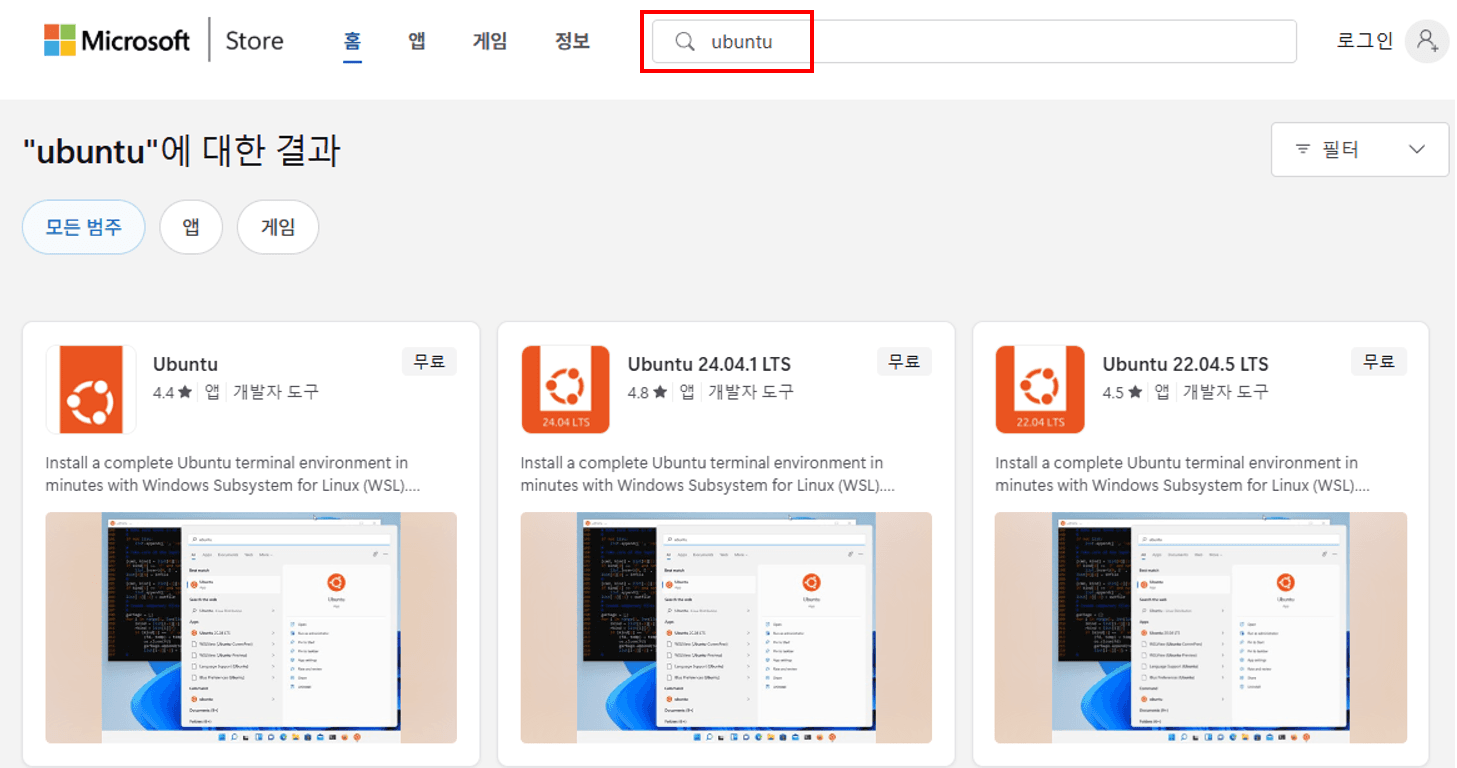The image size is (1457, 768).
Task: Open Ubuntu 22.04.5 LTS screenshot preview
Action: 1201,628
